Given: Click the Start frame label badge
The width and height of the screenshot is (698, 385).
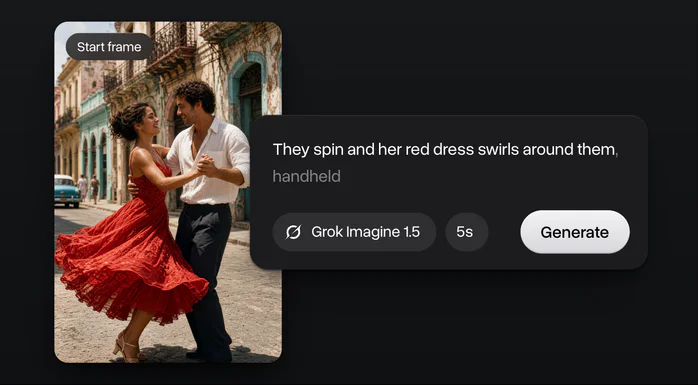Looking at the screenshot, I should tap(109, 47).
